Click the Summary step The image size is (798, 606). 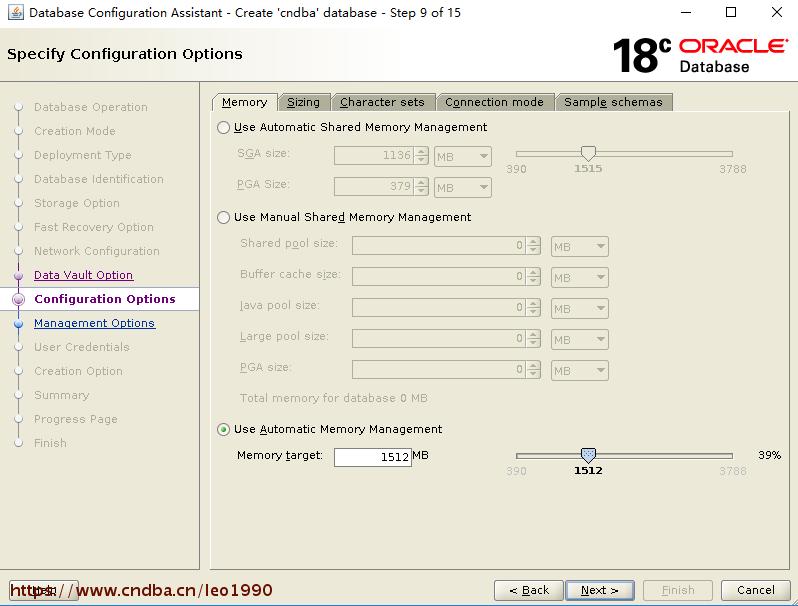[x=62, y=395]
